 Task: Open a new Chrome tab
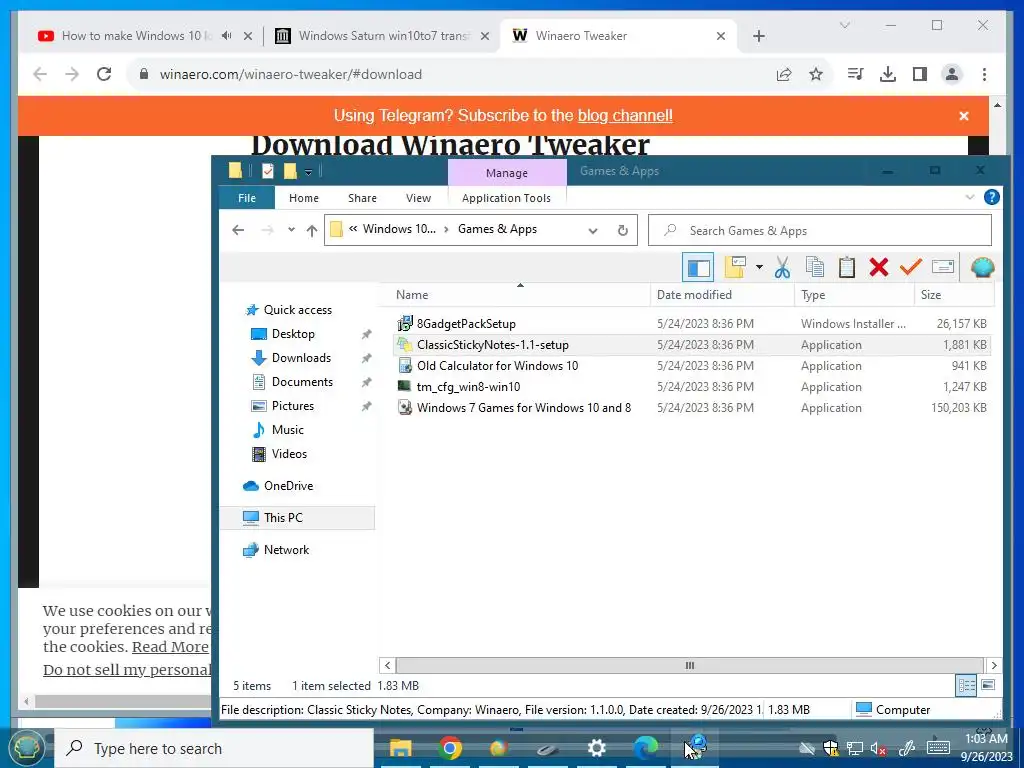coord(758,37)
